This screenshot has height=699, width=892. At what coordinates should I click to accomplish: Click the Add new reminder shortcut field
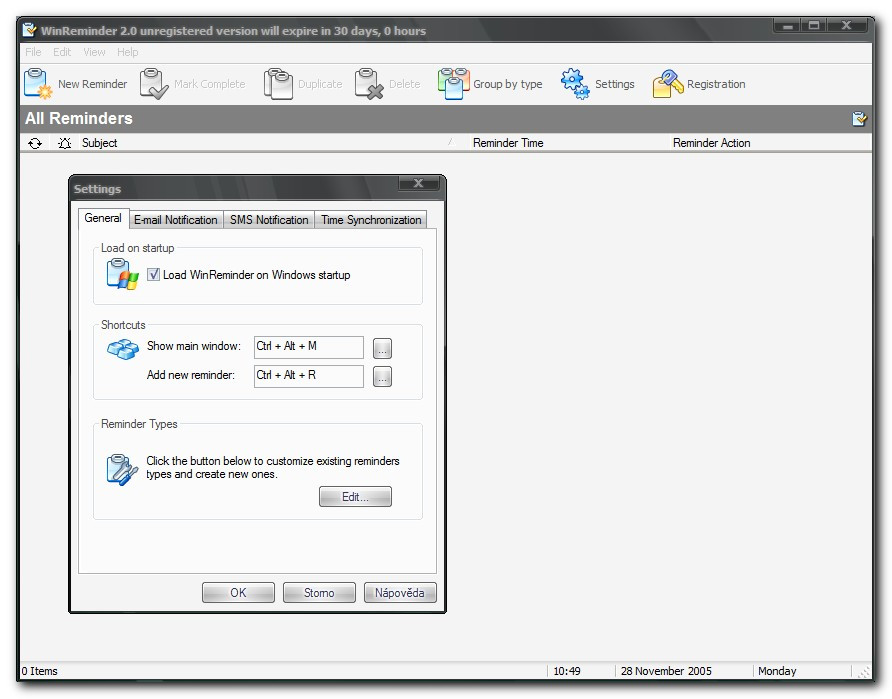[309, 376]
